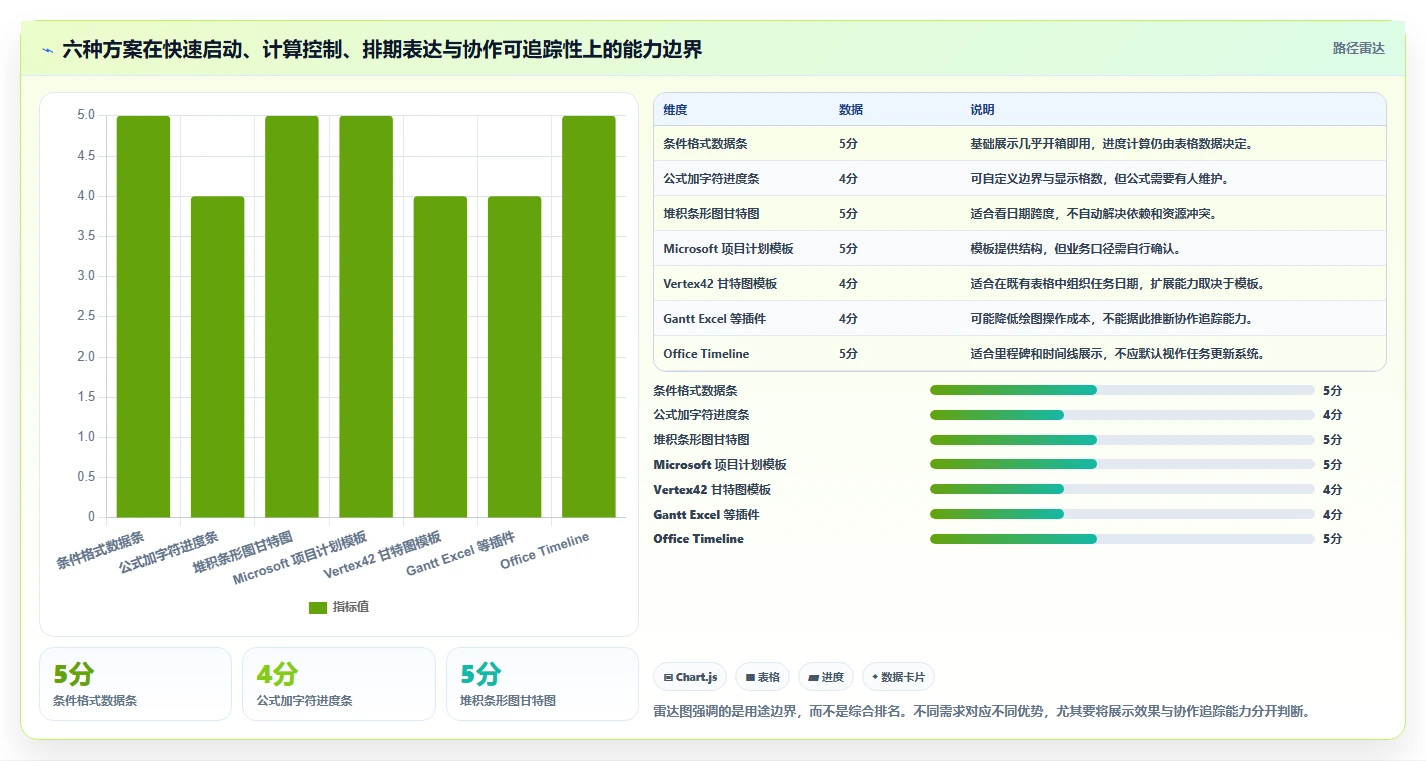Click Microsoft 项目计划模板 in the table
1426x761 pixels.
tap(728, 249)
